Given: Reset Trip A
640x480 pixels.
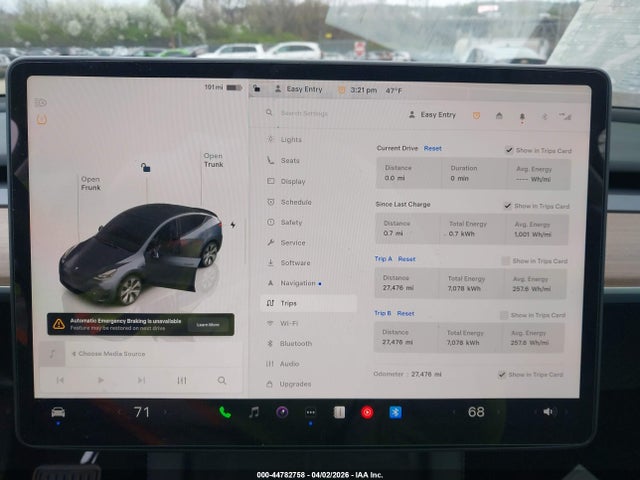Looking at the screenshot, I should pos(407,259).
